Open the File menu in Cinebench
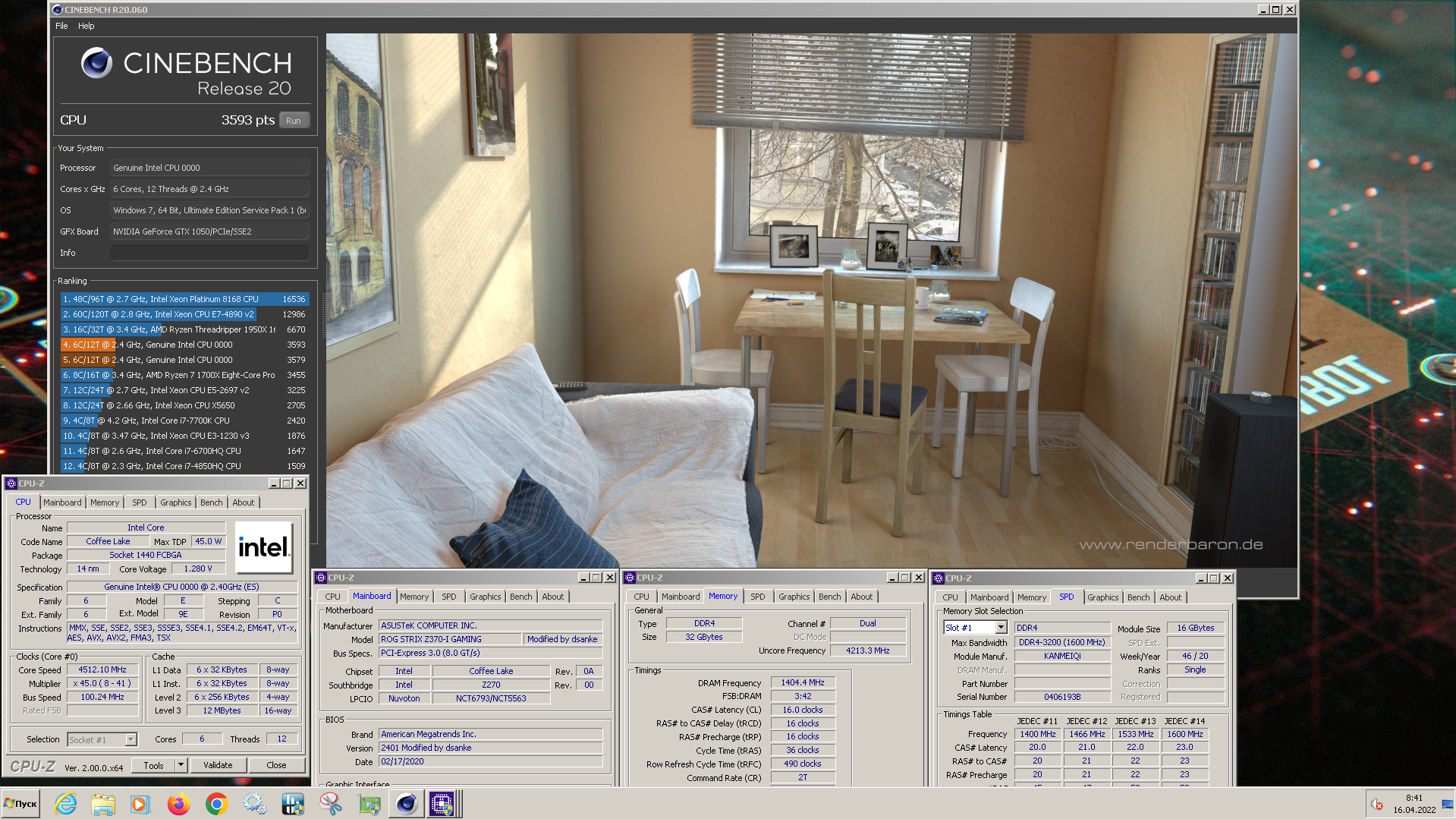The height and width of the screenshot is (819, 1456). 61,26
